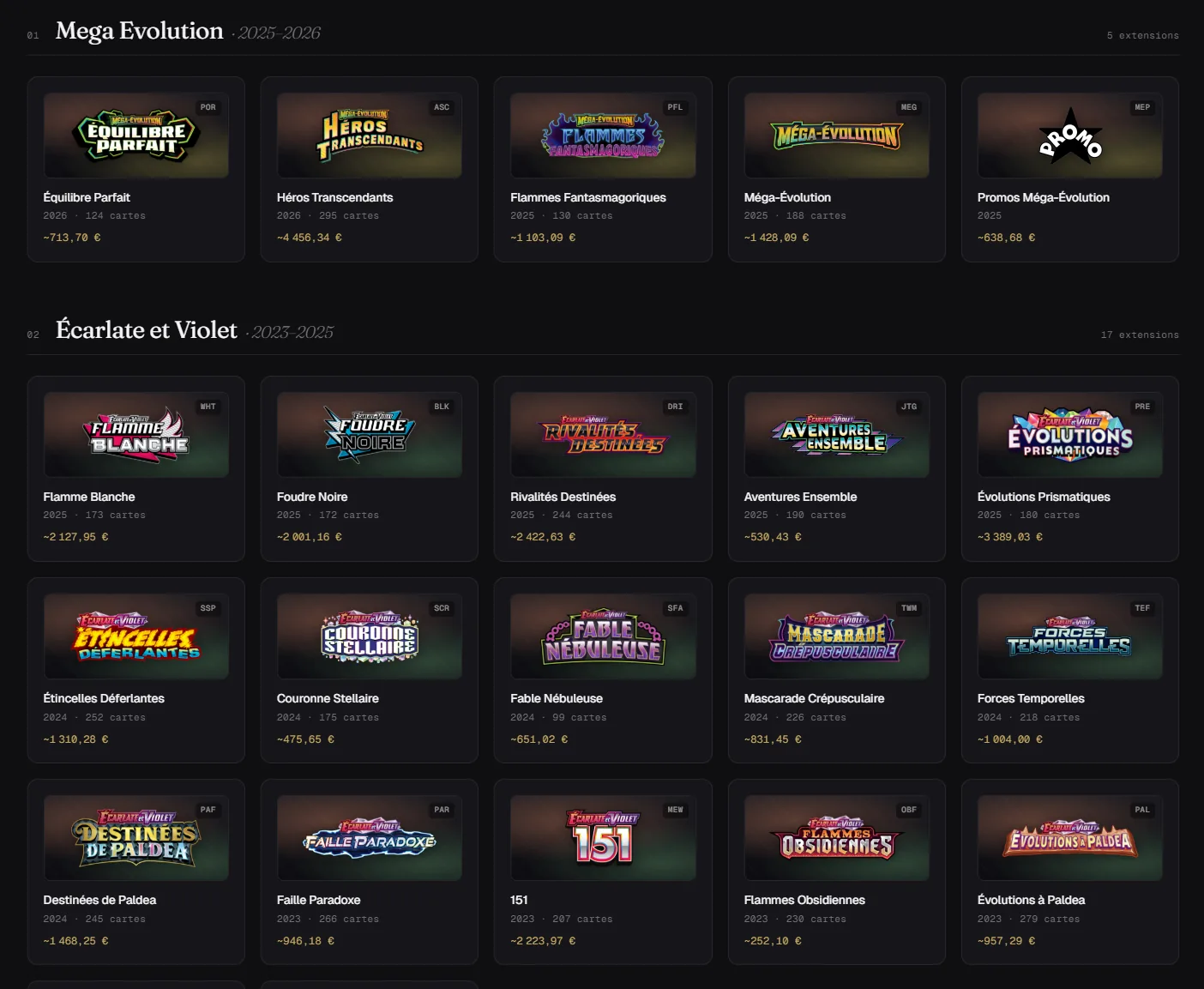Click the PAF set code badge
The image size is (1204, 989).
click(208, 810)
